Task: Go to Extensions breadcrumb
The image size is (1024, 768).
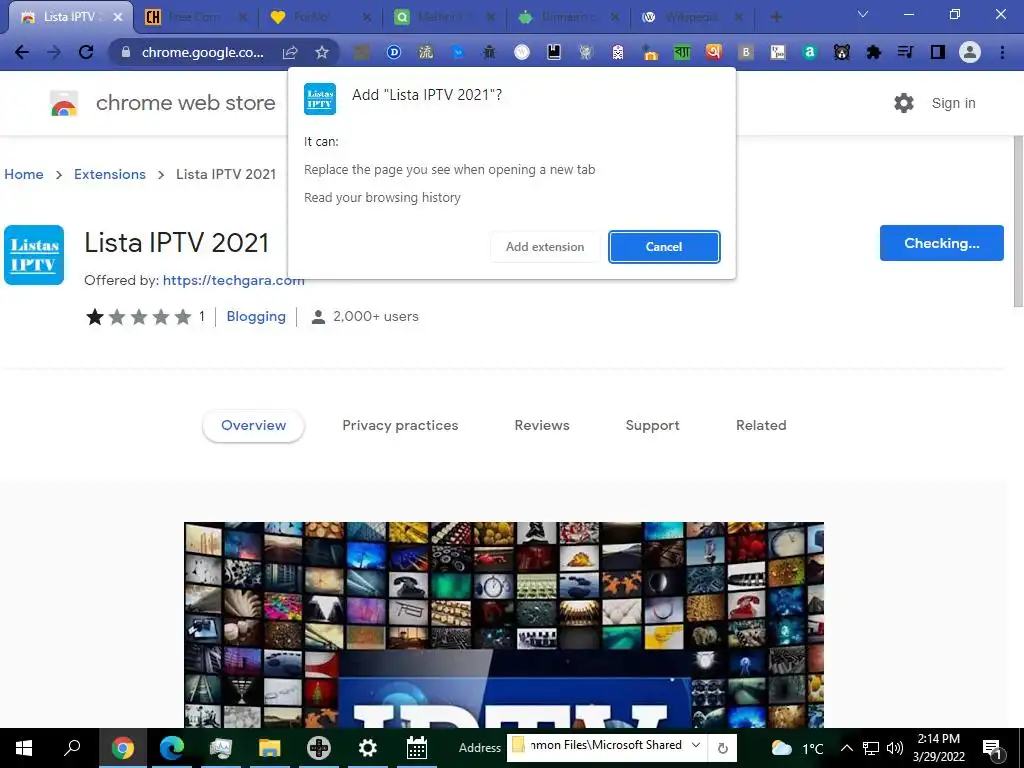Action: [x=110, y=174]
